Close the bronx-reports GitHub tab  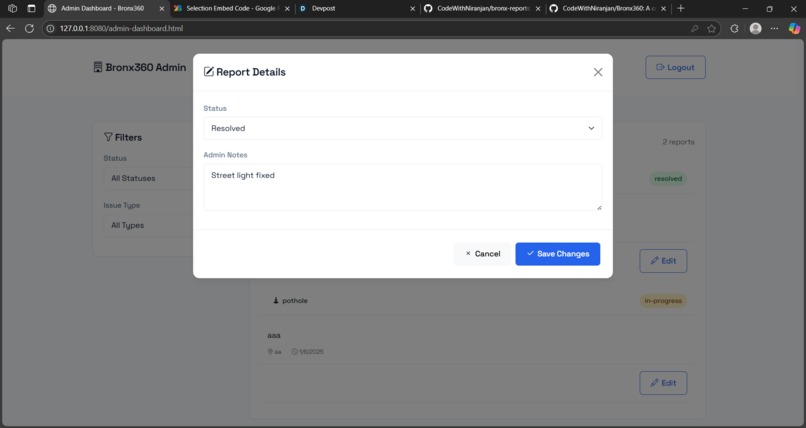click(x=538, y=9)
